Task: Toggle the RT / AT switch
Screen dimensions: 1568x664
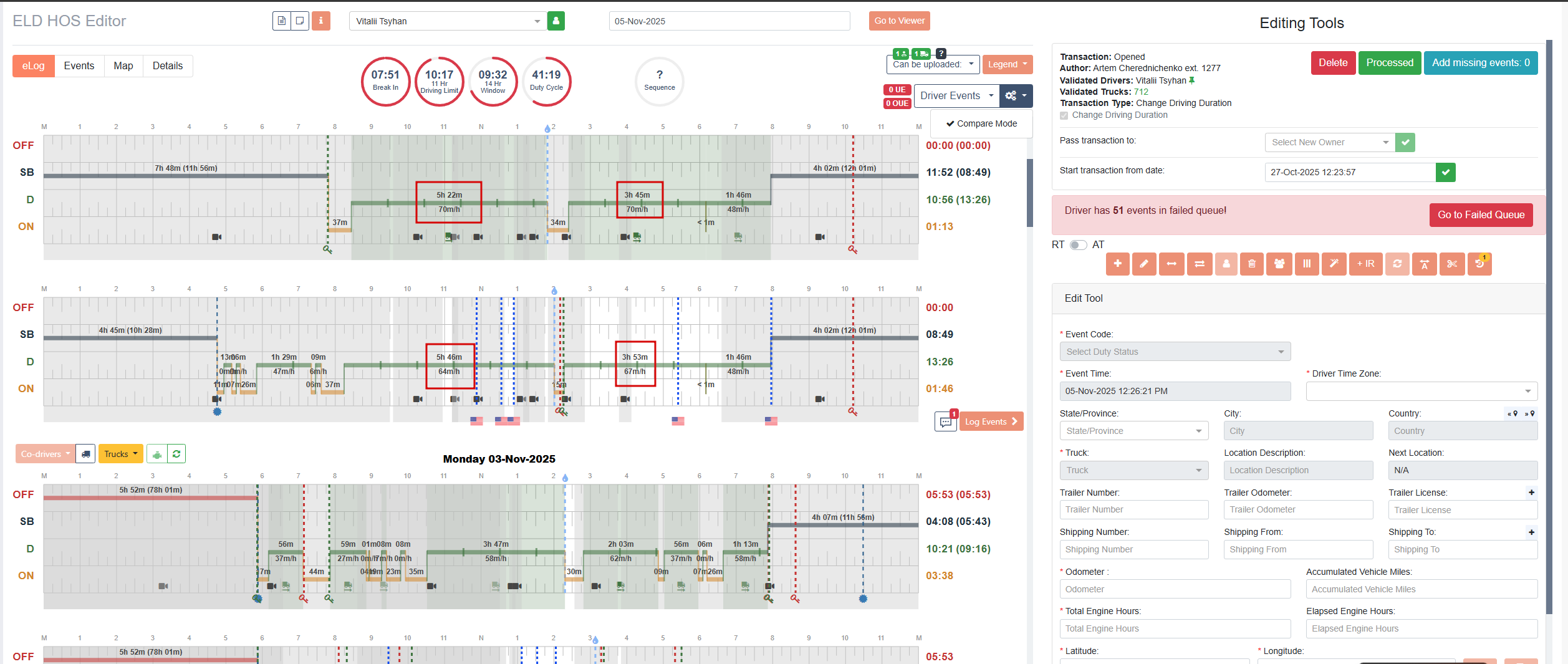Action: click(1079, 245)
